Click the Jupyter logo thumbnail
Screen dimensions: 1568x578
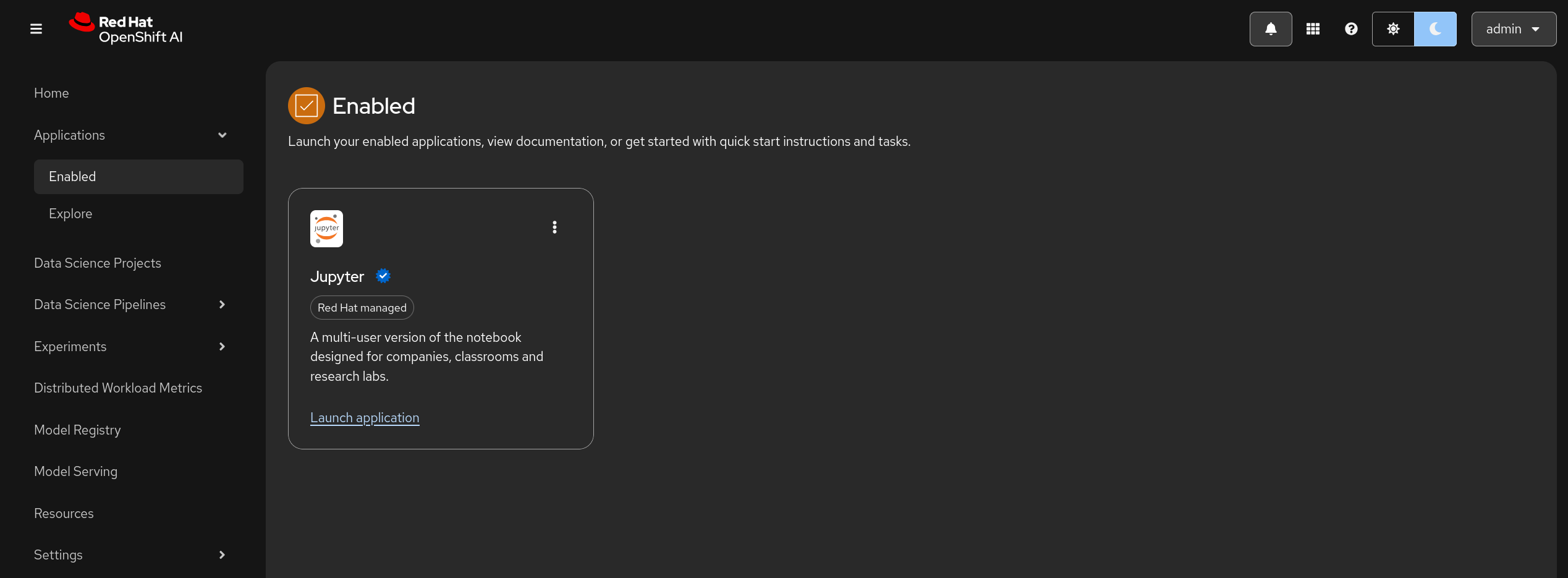pyautogui.click(x=326, y=229)
